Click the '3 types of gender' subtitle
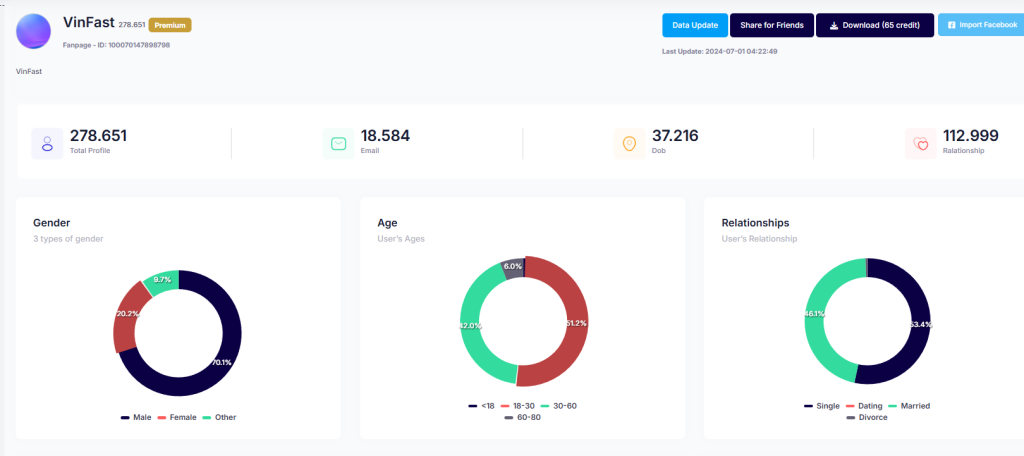Viewport: 1024px width, 456px height. pos(68,239)
